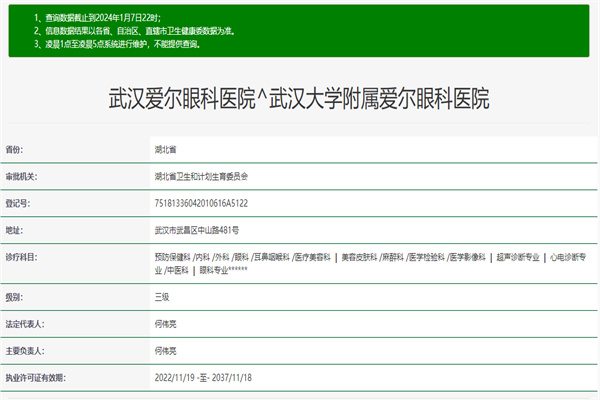Screen dimensions: 600x400
Task: Click the departments list starting with 预防保健科
Action: pyautogui.click(x=370, y=264)
